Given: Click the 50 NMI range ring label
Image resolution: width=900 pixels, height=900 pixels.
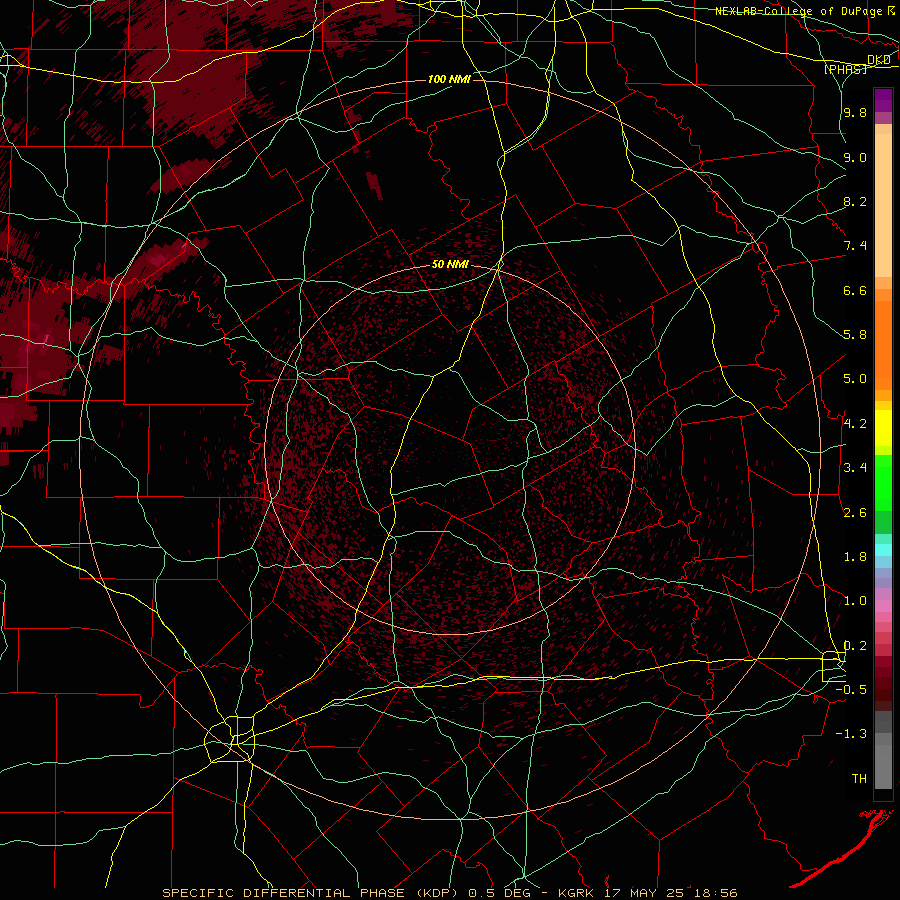Looking at the screenshot, I should (x=450, y=265).
